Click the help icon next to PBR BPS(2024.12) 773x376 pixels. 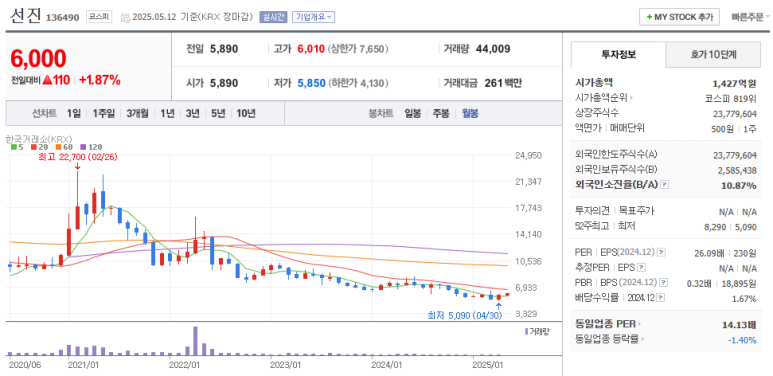point(664,283)
